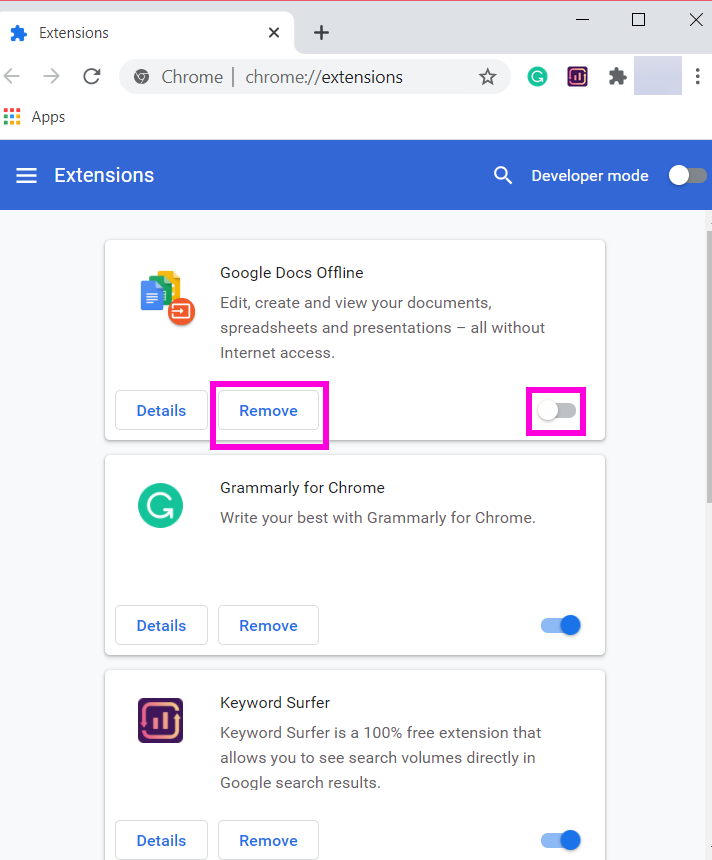This screenshot has width=712, height=860.
Task: Disable the Keyword Surfer extension
Action: [561, 840]
